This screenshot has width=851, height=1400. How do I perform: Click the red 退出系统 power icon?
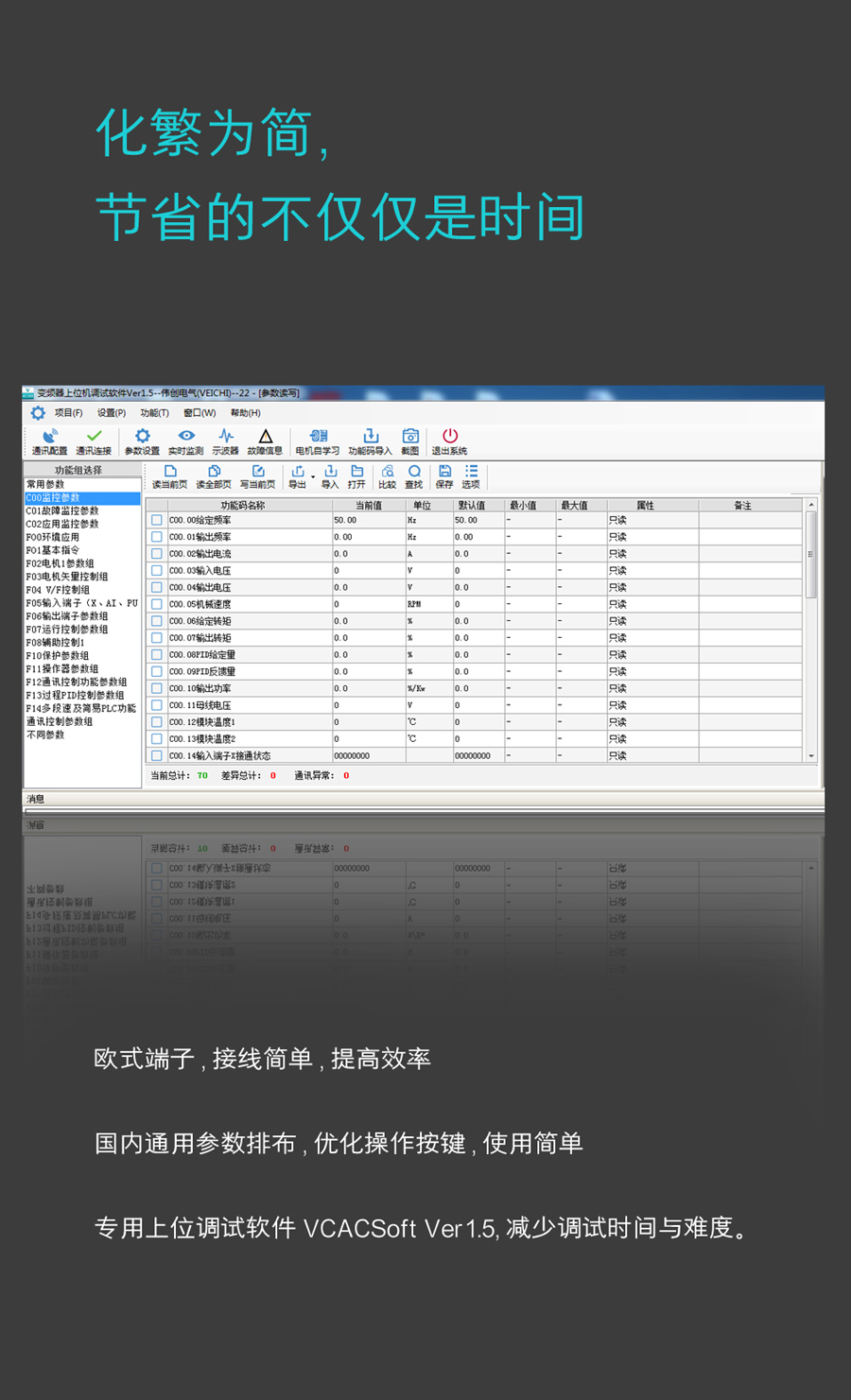pos(449,441)
